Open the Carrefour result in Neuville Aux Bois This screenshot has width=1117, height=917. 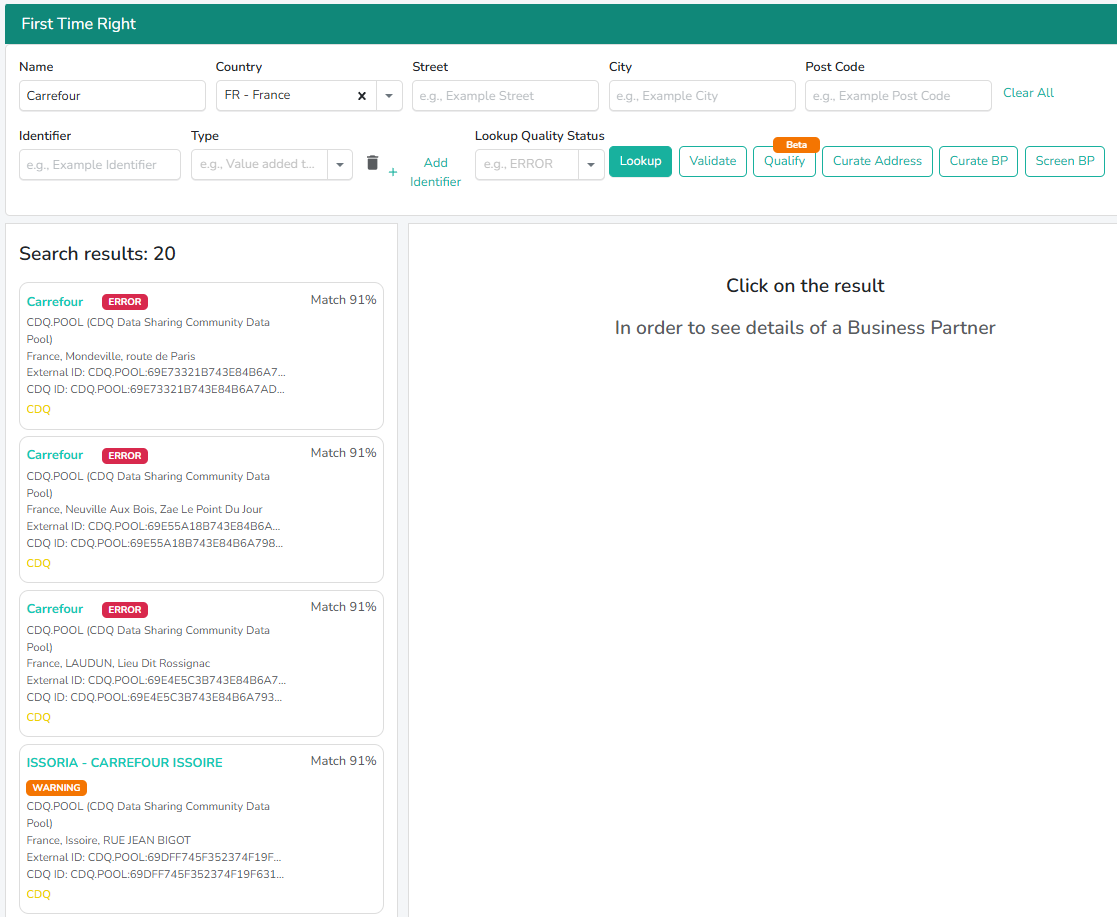tap(201, 509)
